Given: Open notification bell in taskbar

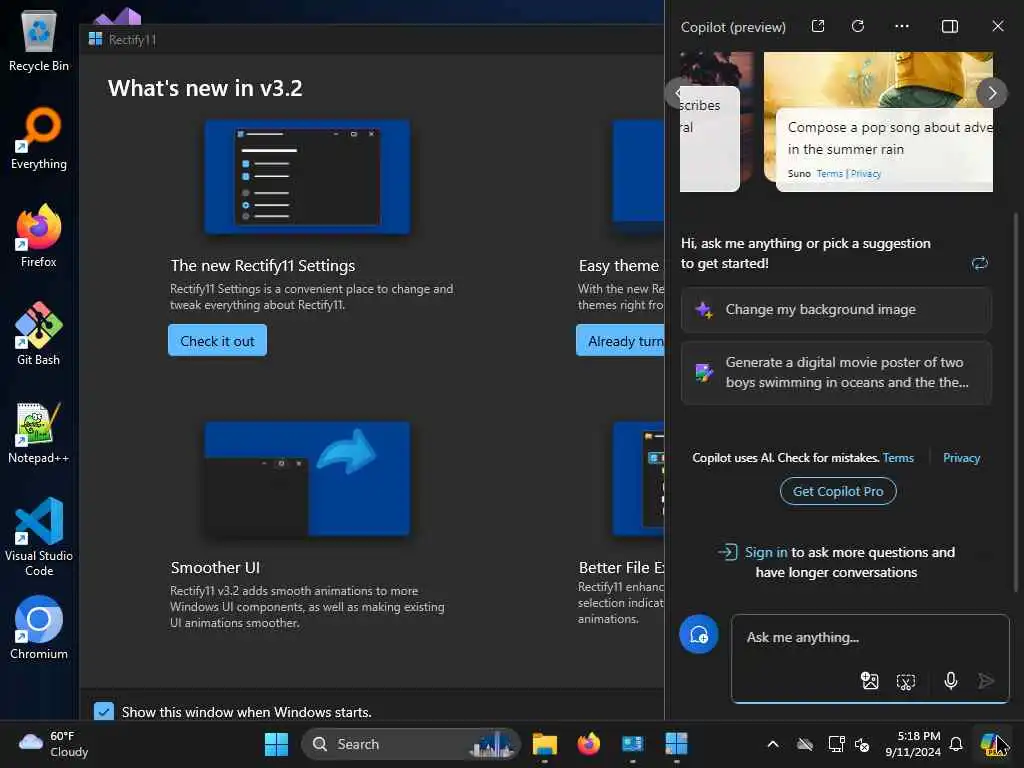Looking at the screenshot, I should click(955, 744).
